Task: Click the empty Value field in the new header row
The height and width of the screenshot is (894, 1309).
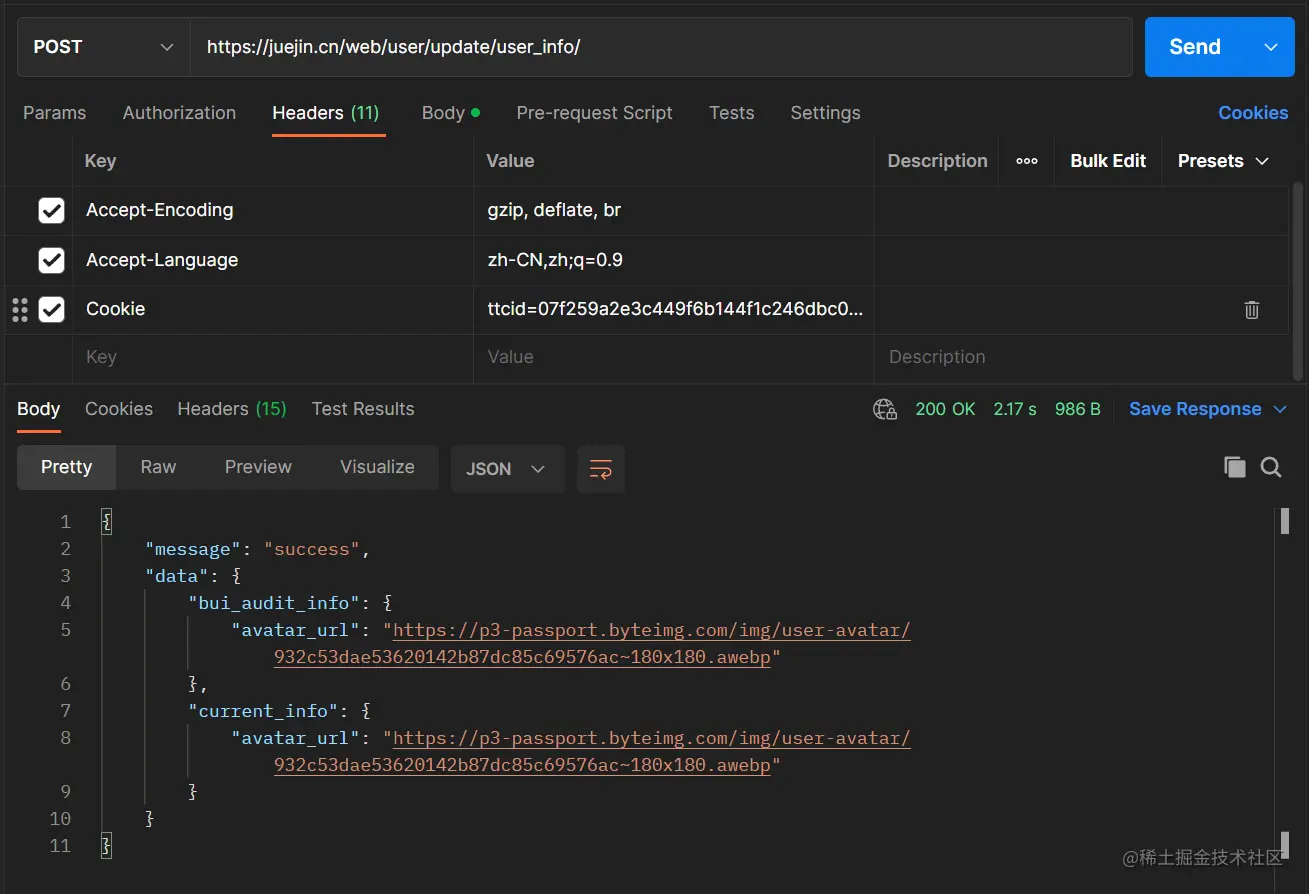Action: [674, 357]
